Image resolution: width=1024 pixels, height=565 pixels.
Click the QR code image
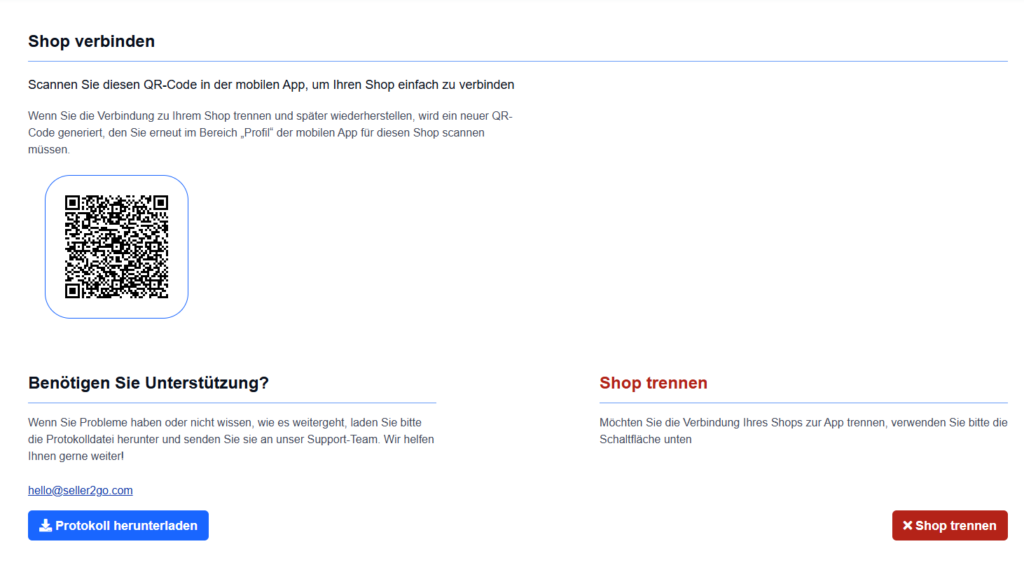click(116, 247)
